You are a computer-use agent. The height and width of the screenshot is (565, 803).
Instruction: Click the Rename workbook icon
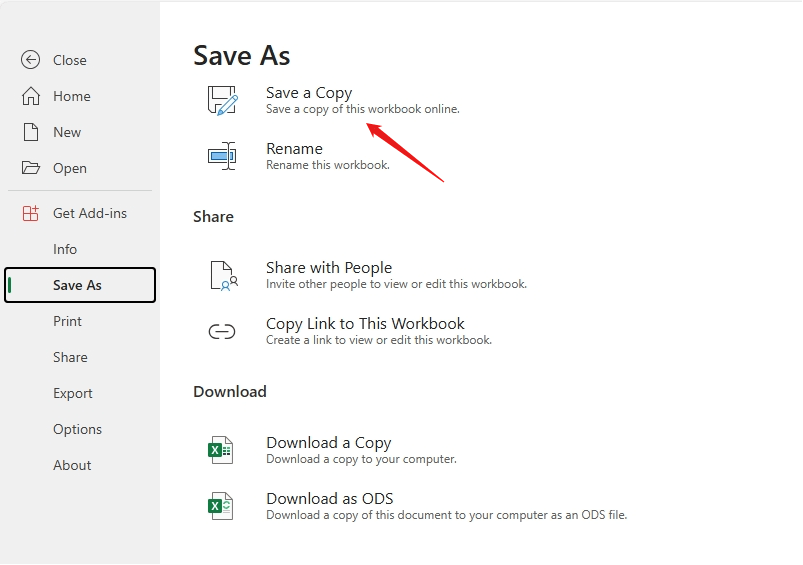(222, 156)
